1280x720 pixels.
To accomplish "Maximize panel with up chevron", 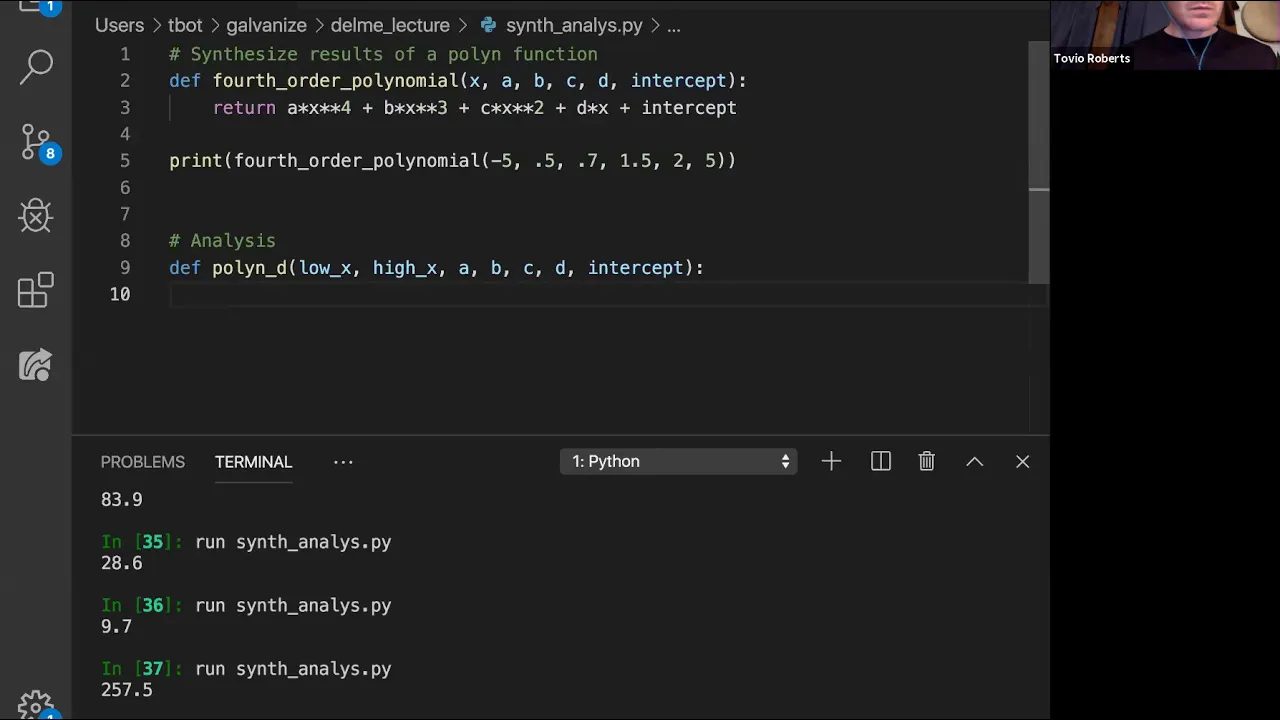I will pyautogui.click(x=975, y=461).
